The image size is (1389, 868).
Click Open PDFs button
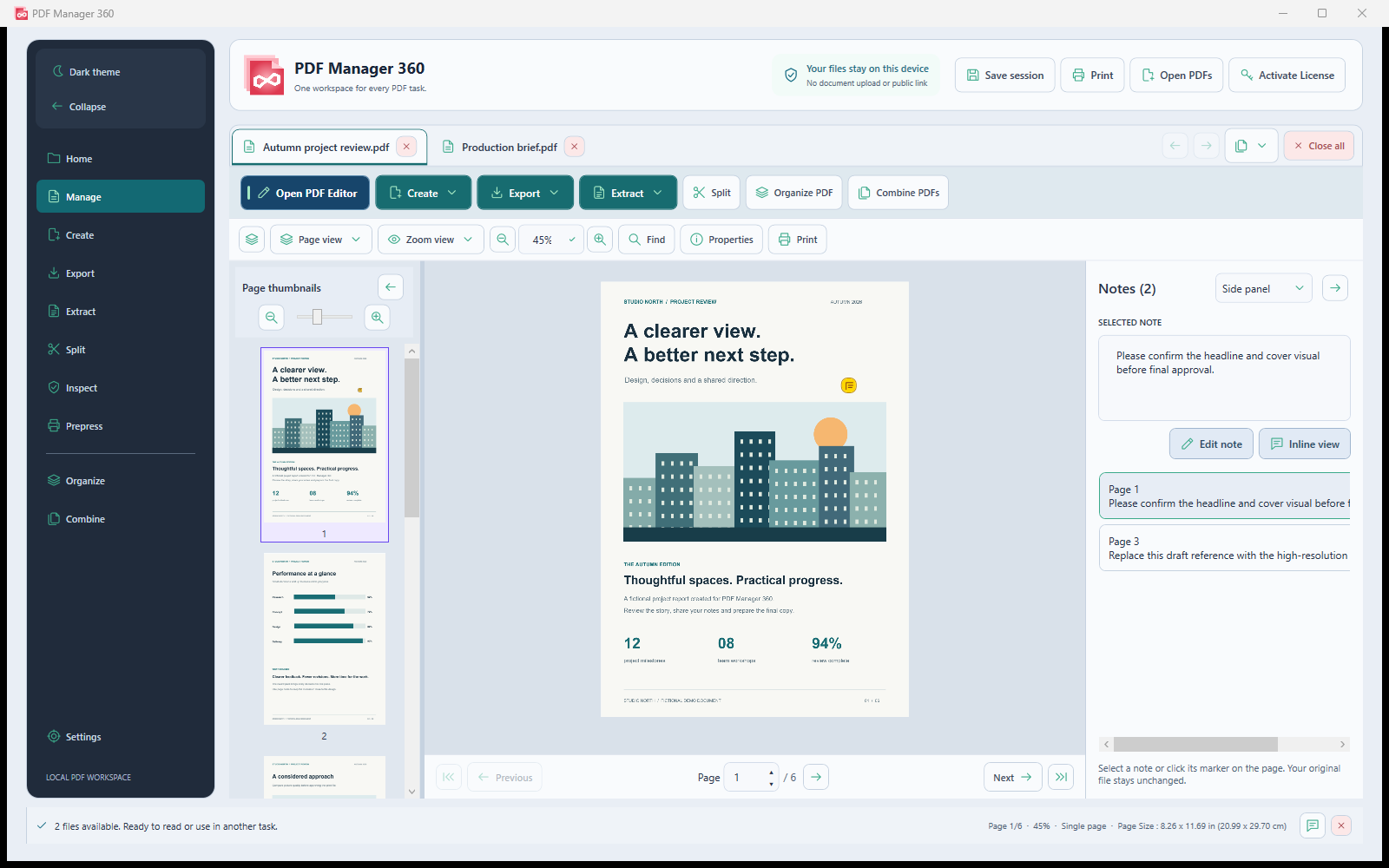(1177, 76)
